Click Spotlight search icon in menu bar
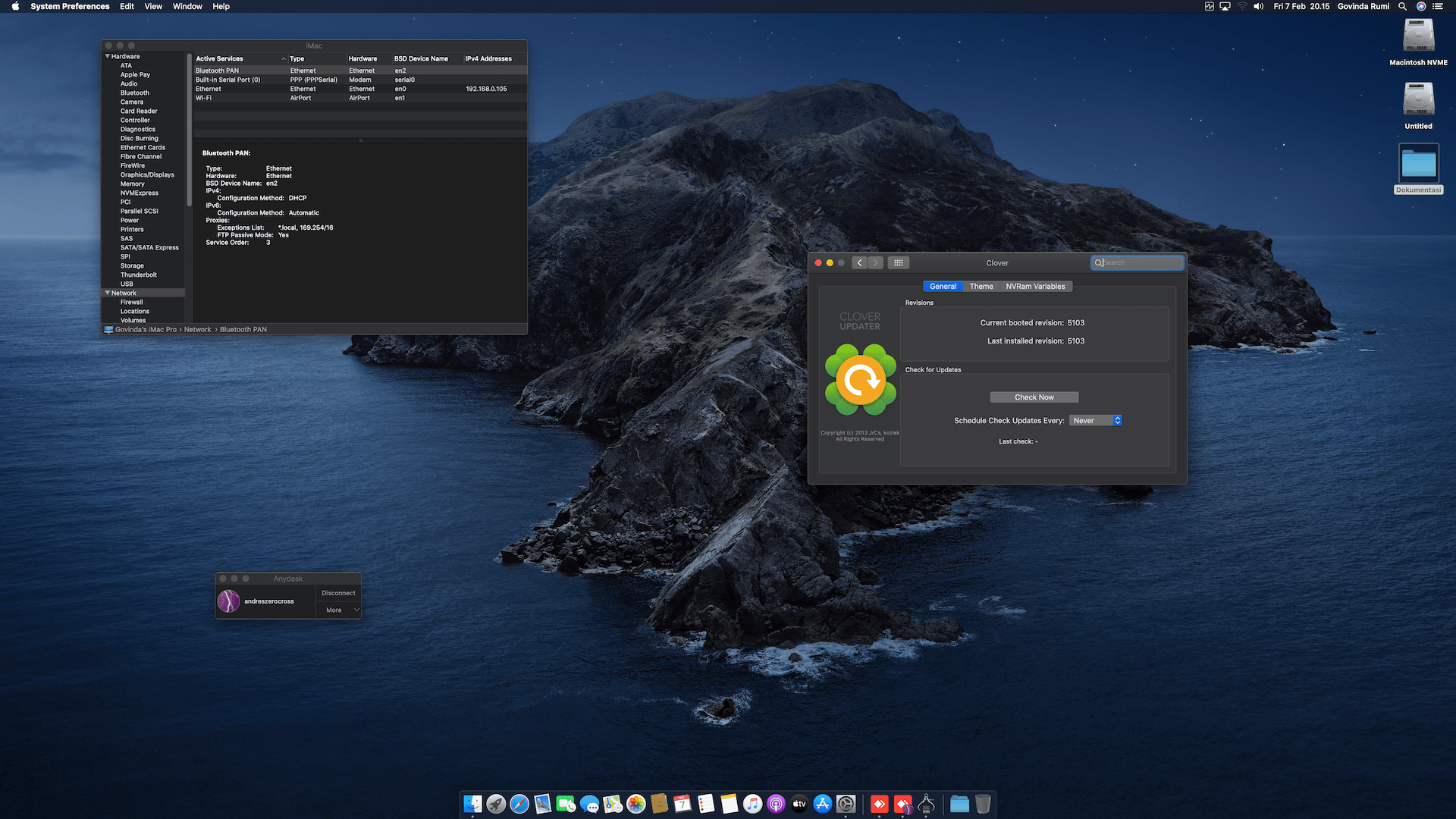The height and width of the screenshot is (819, 1456). click(x=1402, y=6)
